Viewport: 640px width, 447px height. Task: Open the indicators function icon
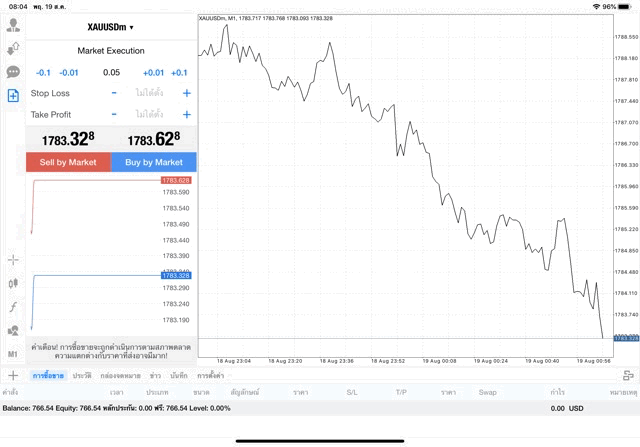click(x=13, y=307)
